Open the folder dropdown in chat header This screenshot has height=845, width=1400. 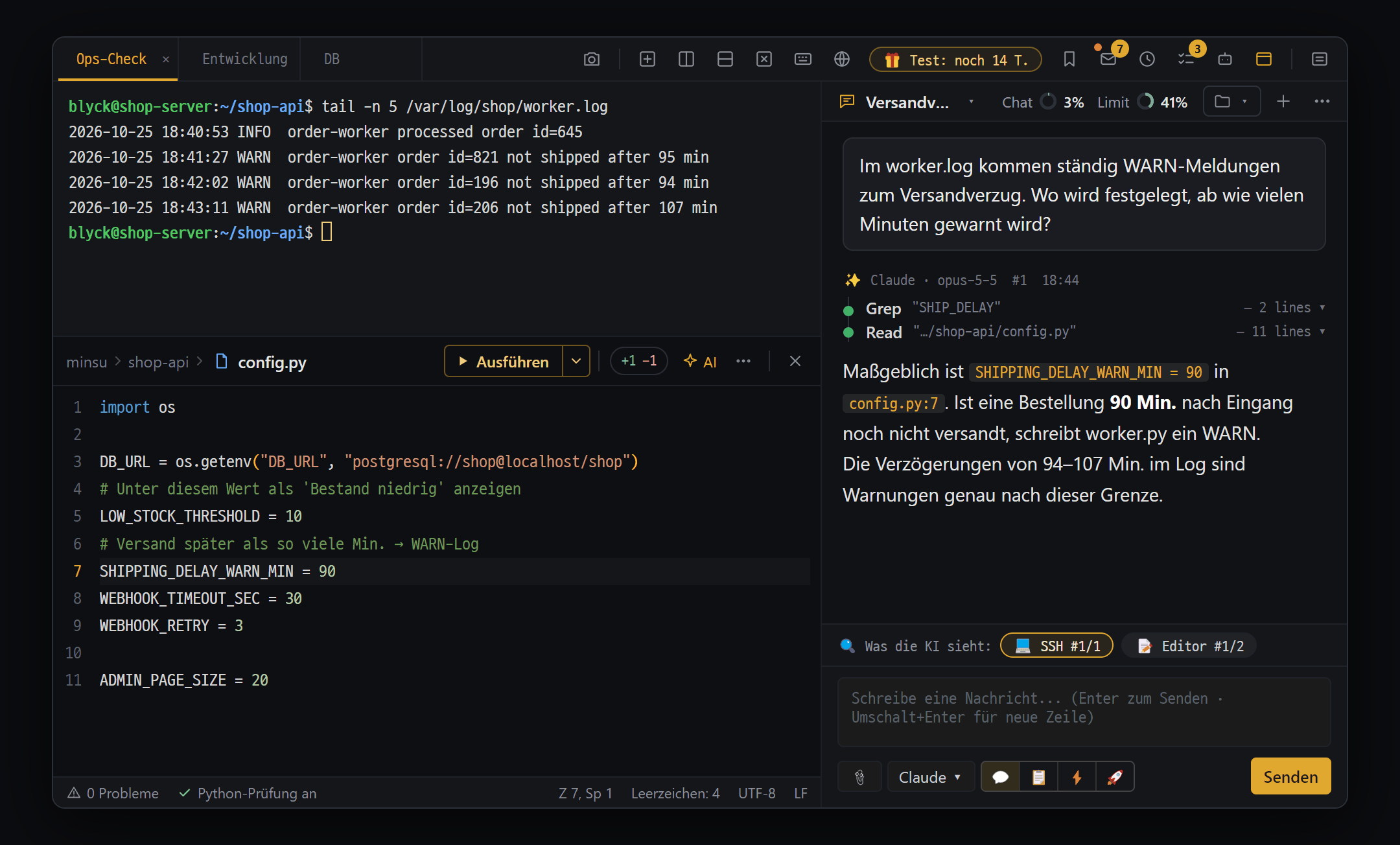click(1232, 102)
